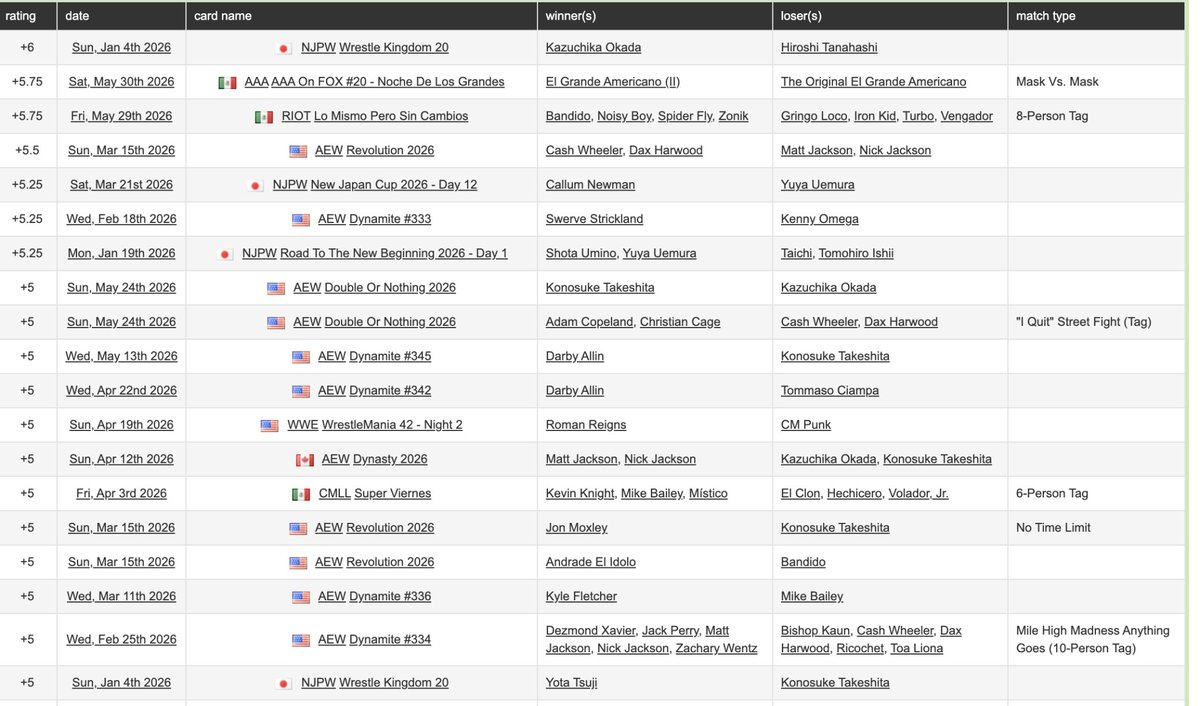1200x706 pixels.
Task: Open Kevin Knight wrestler link
Action: (579, 494)
